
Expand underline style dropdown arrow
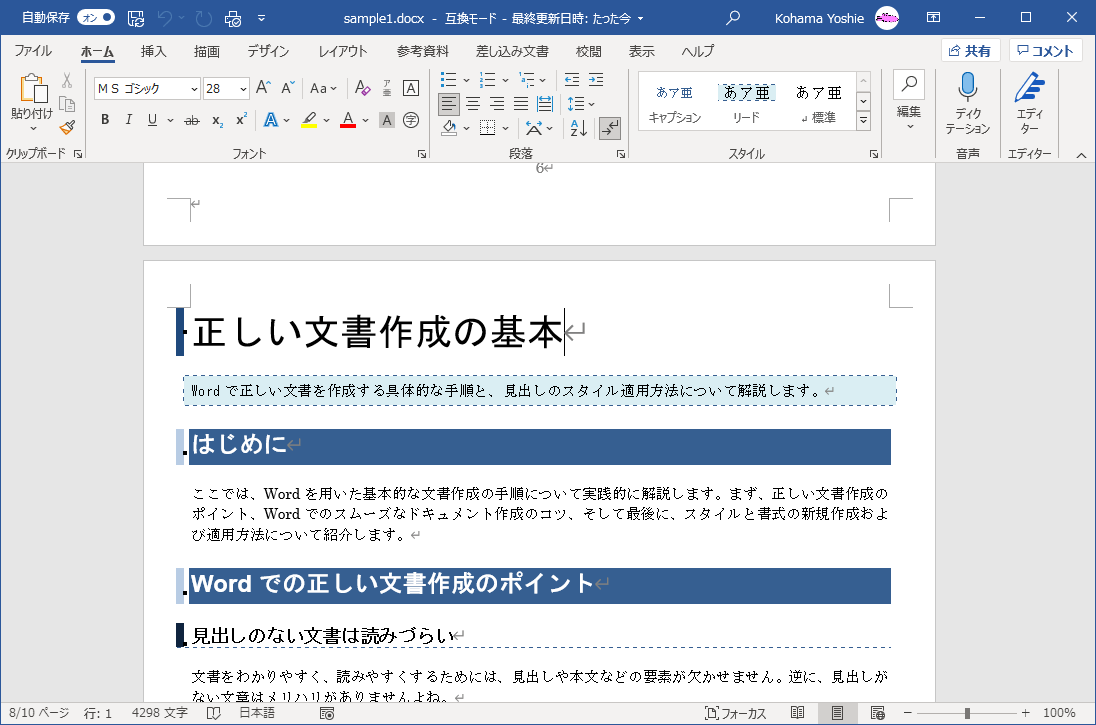tap(170, 120)
